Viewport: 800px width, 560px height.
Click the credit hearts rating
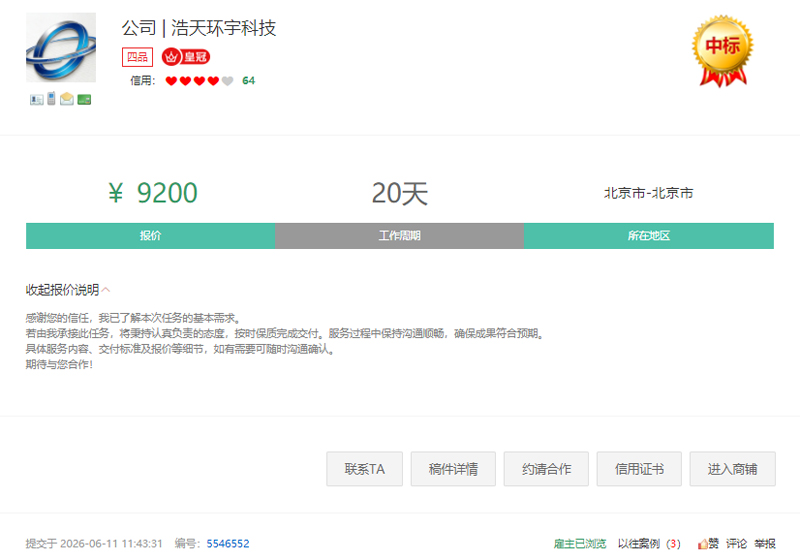(x=199, y=81)
